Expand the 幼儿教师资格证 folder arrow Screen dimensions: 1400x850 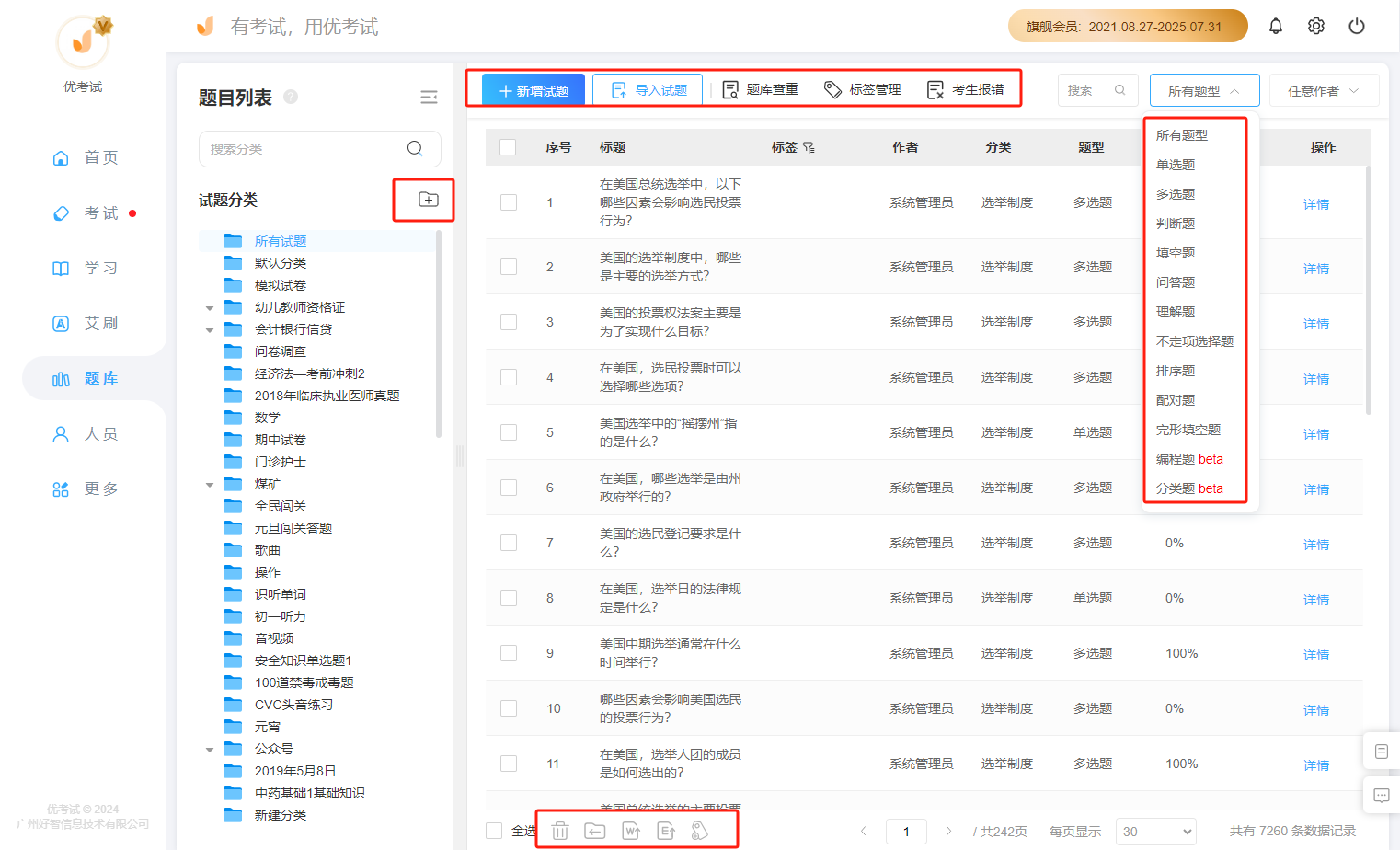[210, 308]
